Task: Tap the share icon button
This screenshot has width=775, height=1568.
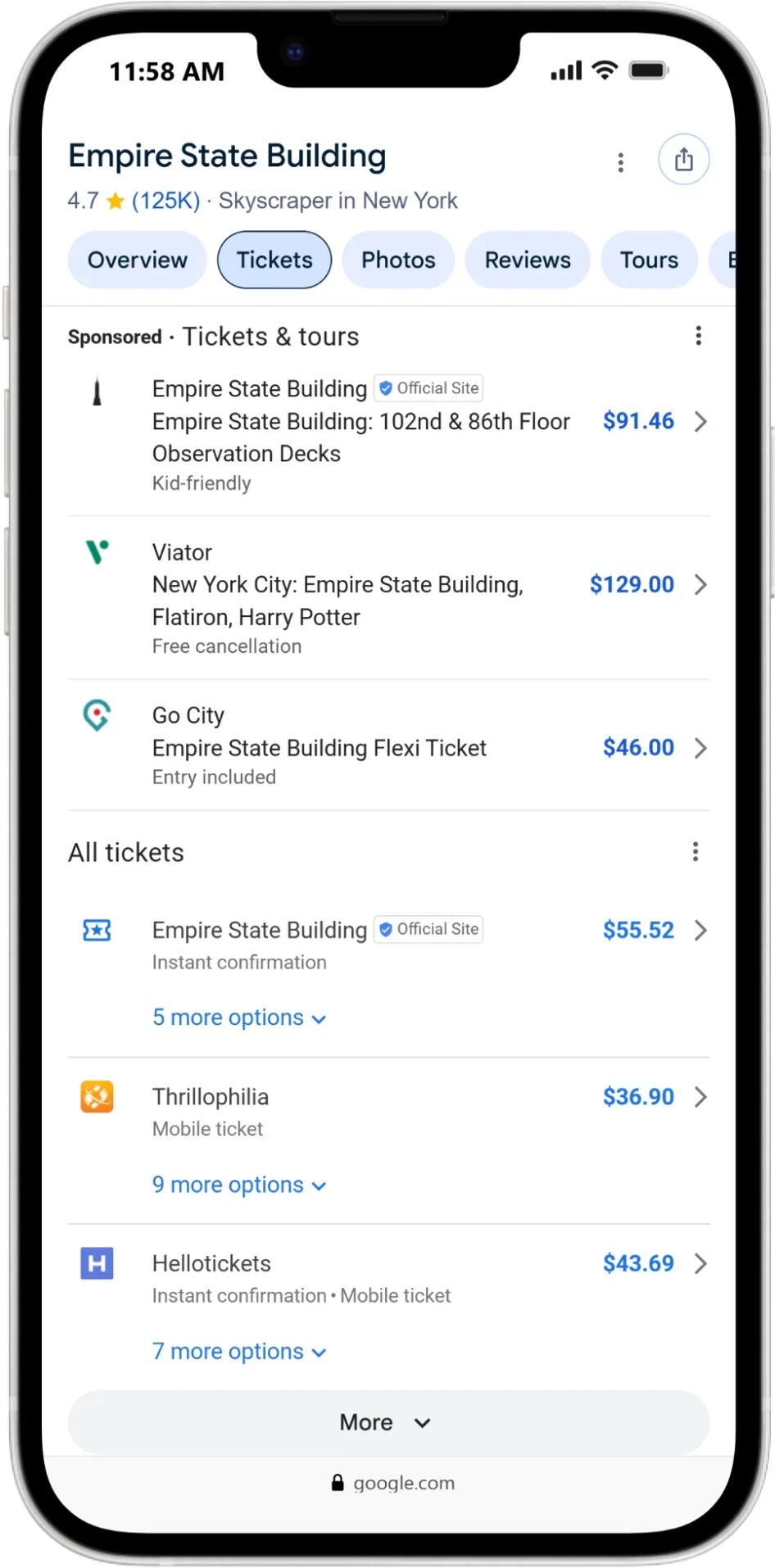Action: coord(683,159)
